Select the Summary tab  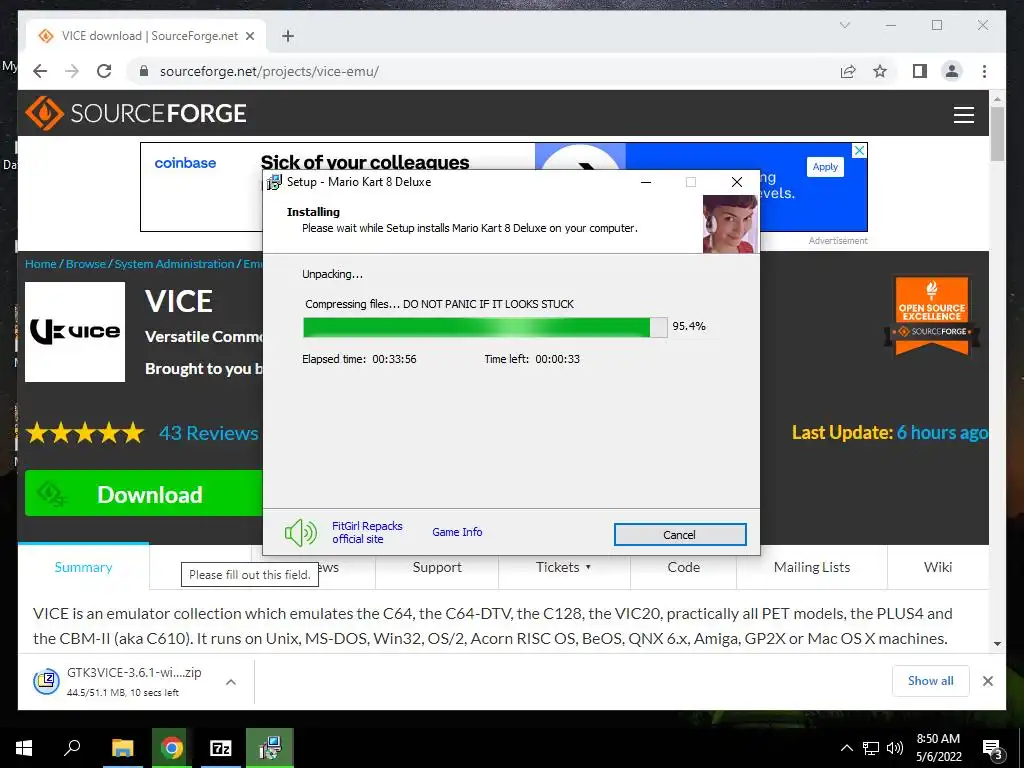pyautogui.click(x=83, y=567)
